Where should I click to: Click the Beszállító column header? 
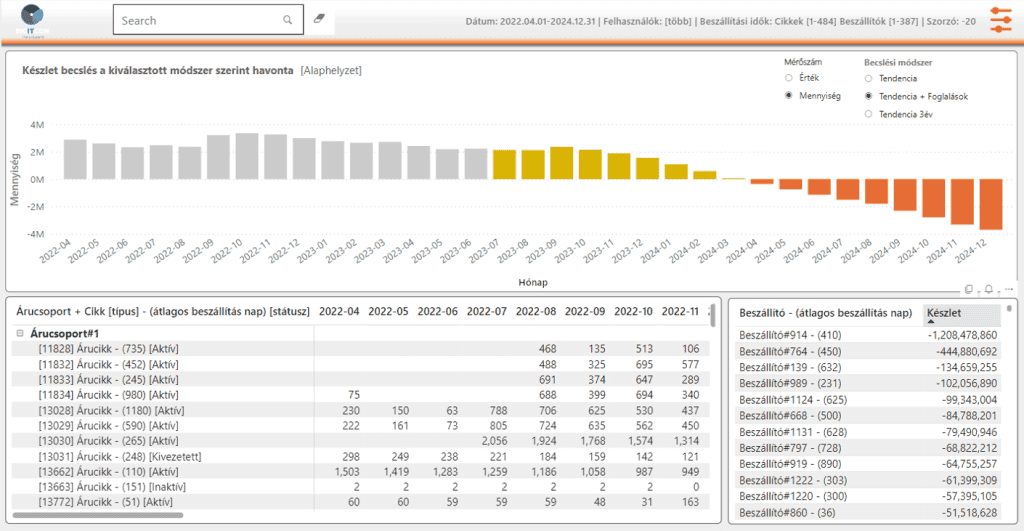(x=824, y=313)
